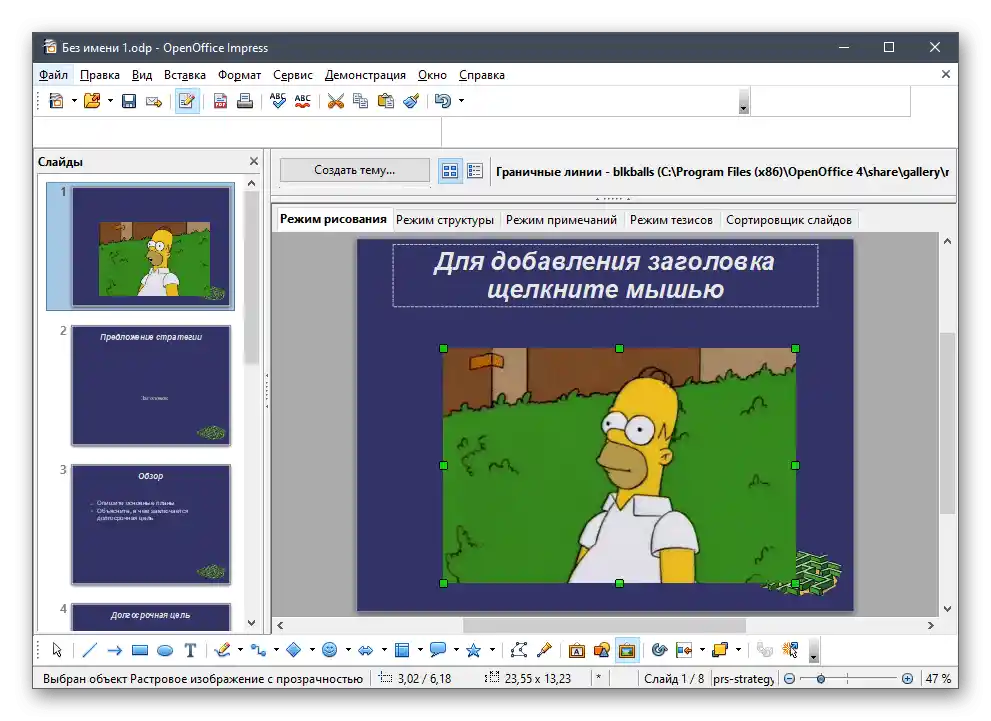This screenshot has height=721, width=991.
Task: Open the Fontwork Gallery icon
Action: point(577,650)
